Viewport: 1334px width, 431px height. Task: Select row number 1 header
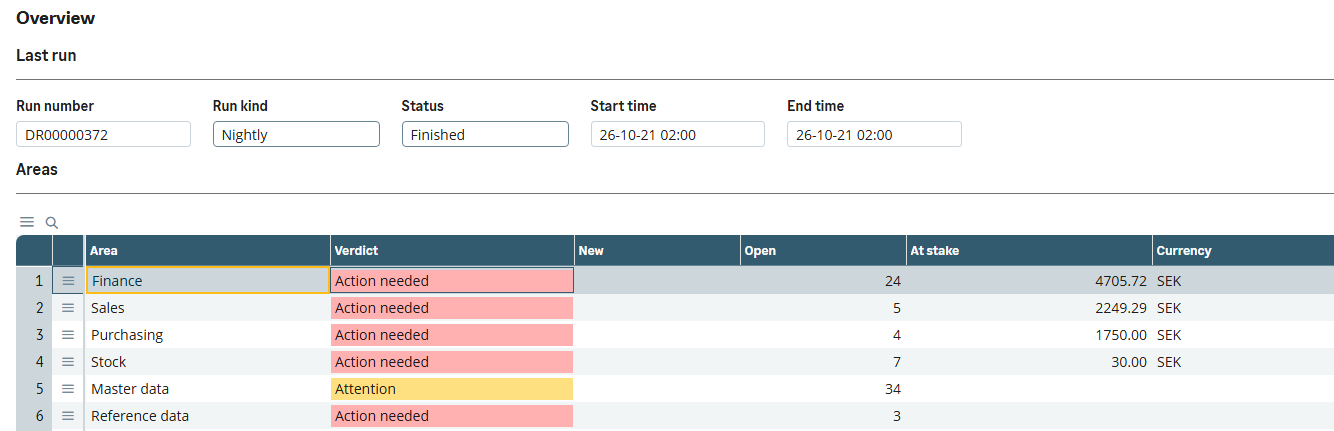(34, 281)
